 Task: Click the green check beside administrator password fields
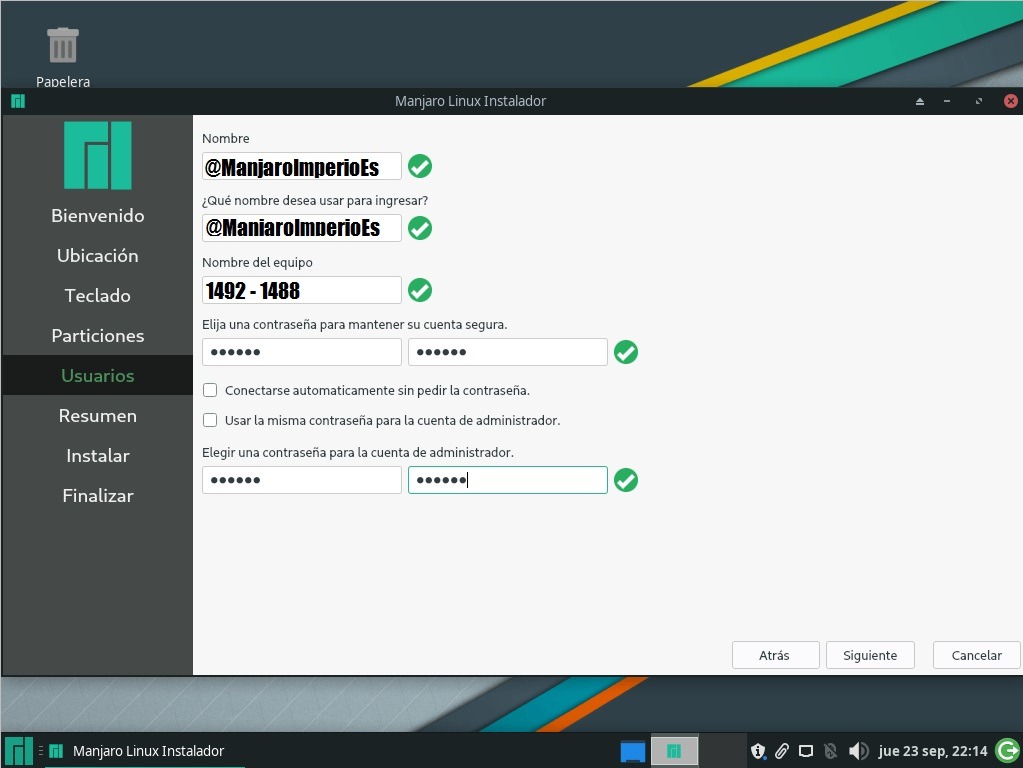626,480
